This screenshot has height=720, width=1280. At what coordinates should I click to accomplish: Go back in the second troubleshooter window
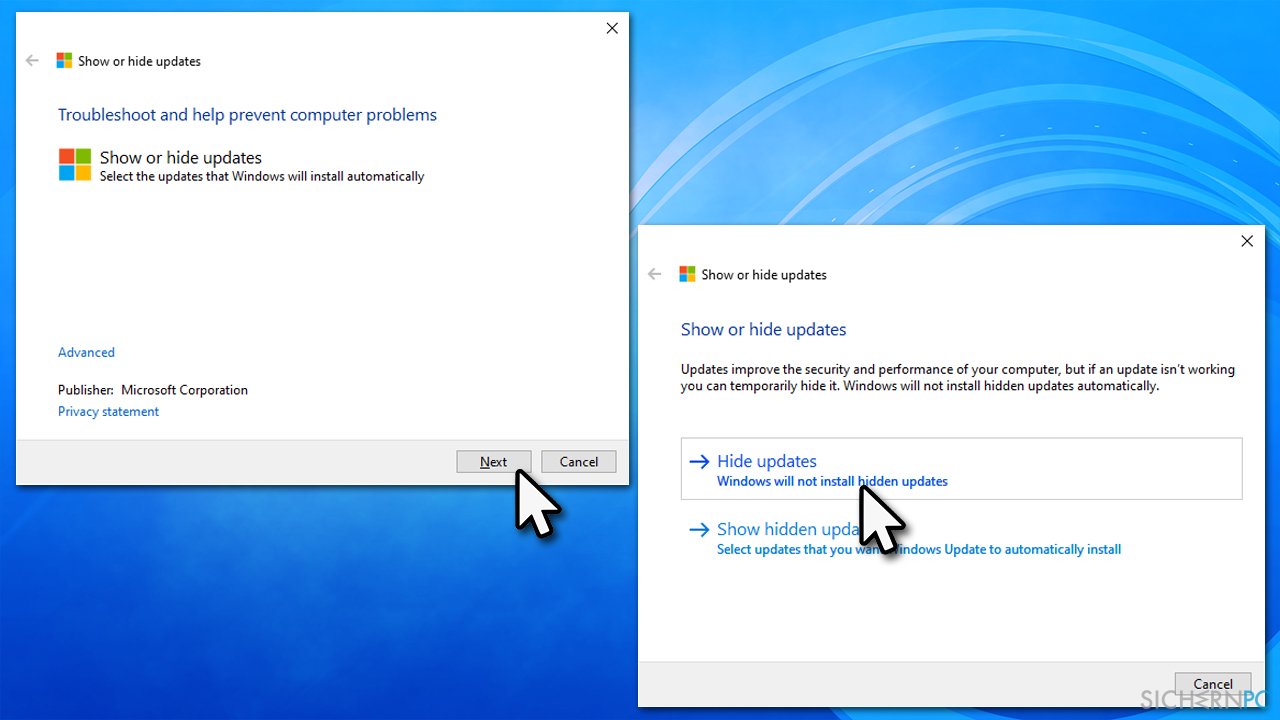tap(655, 274)
